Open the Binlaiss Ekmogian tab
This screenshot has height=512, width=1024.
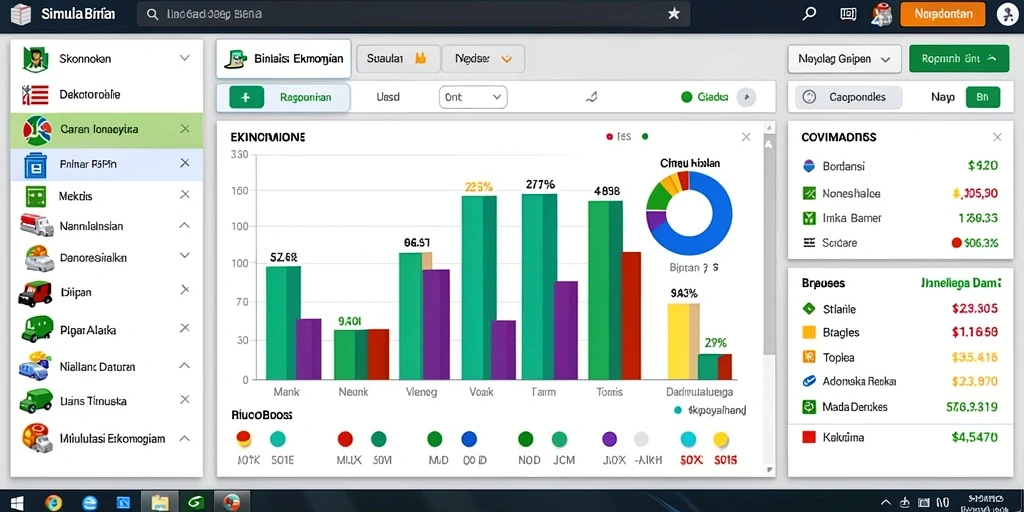point(283,59)
